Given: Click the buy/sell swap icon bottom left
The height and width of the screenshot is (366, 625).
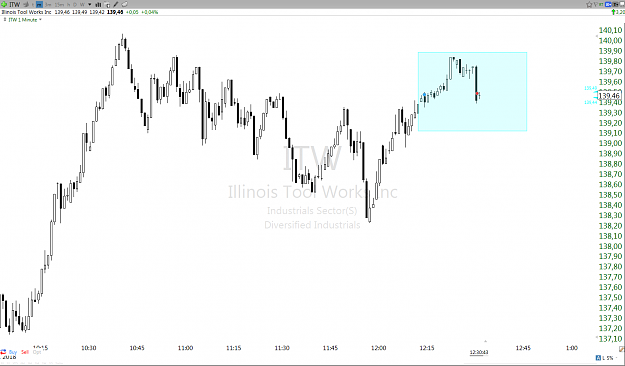Looking at the screenshot, I should [3, 352].
